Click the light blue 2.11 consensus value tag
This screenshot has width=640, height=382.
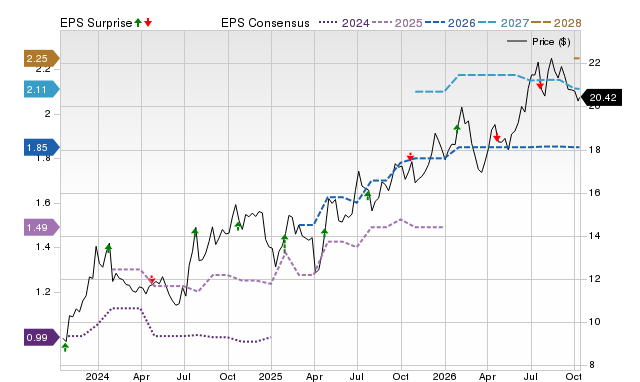coord(41,89)
